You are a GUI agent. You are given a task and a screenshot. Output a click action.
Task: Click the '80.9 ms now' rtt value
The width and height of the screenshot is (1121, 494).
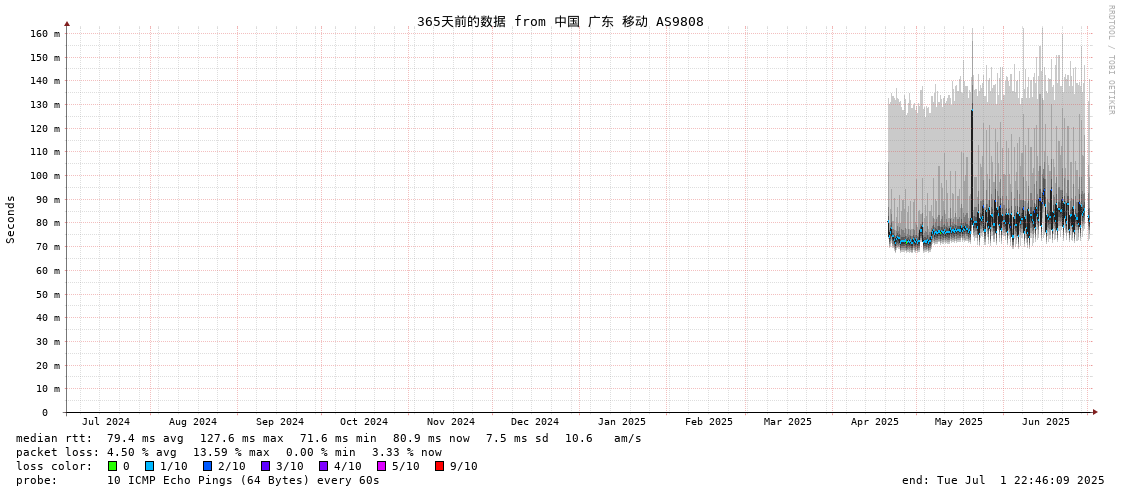point(431,438)
